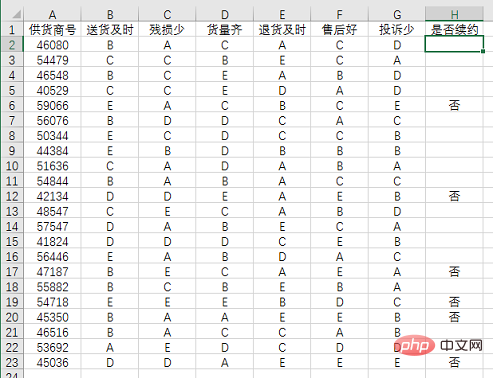Select row 17 header
Image resolution: width=493 pixels, height=378 pixels.
pos(12,272)
